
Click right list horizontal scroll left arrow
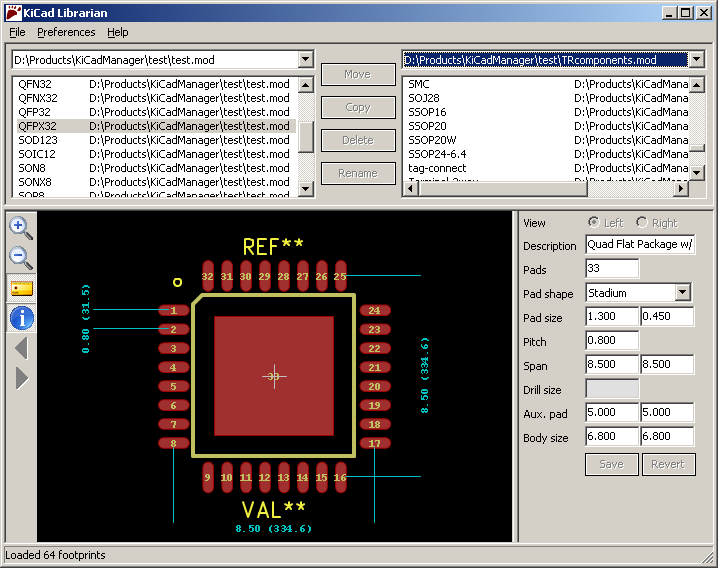410,188
